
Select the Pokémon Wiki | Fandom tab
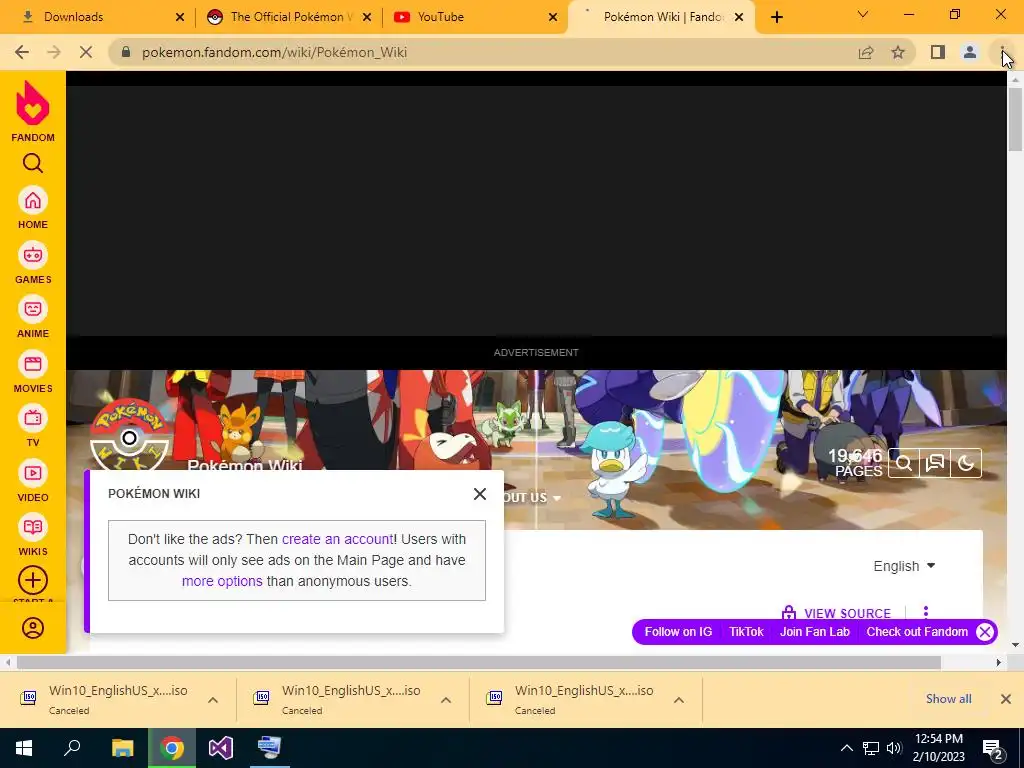click(661, 17)
